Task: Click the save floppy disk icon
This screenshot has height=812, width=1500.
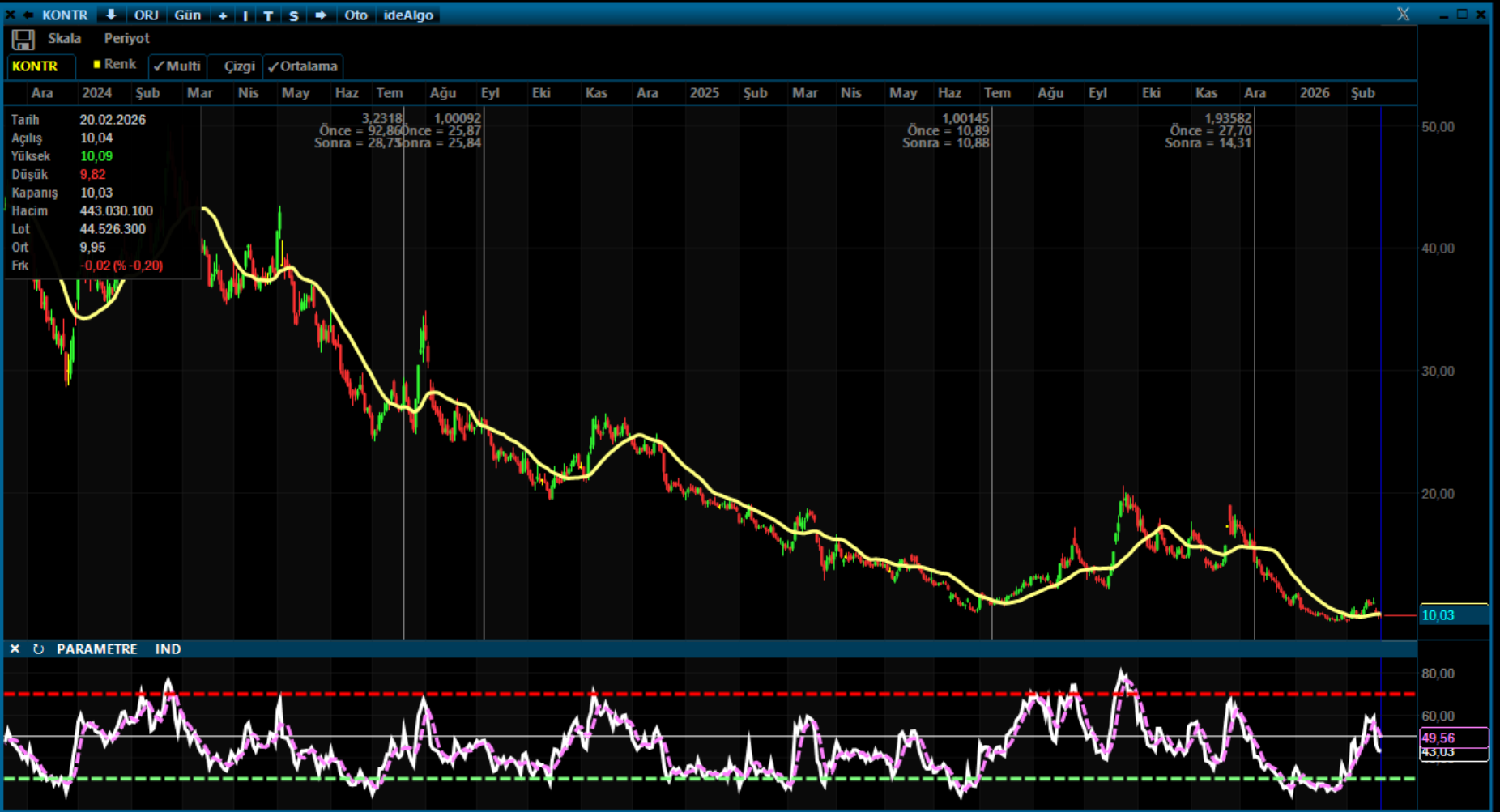Action: pyautogui.click(x=23, y=40)
